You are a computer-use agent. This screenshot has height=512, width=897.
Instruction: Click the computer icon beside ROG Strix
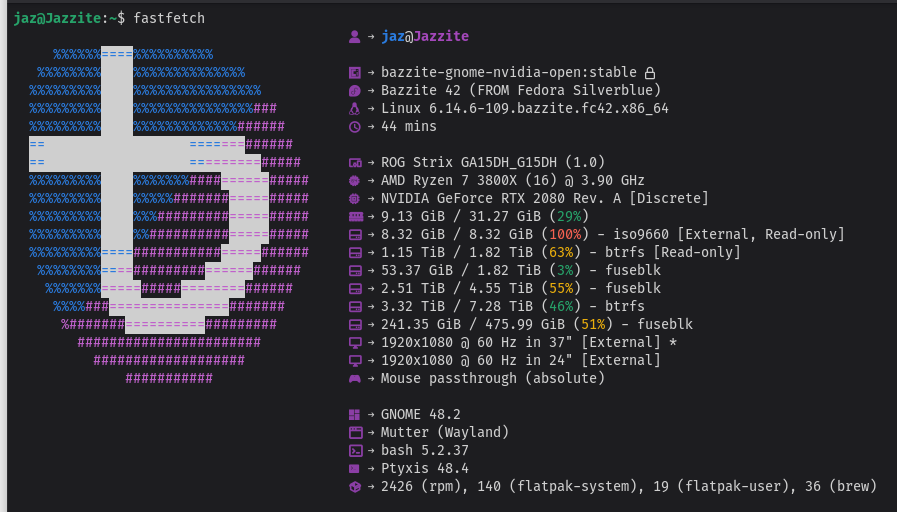click(x=355, y=162)
